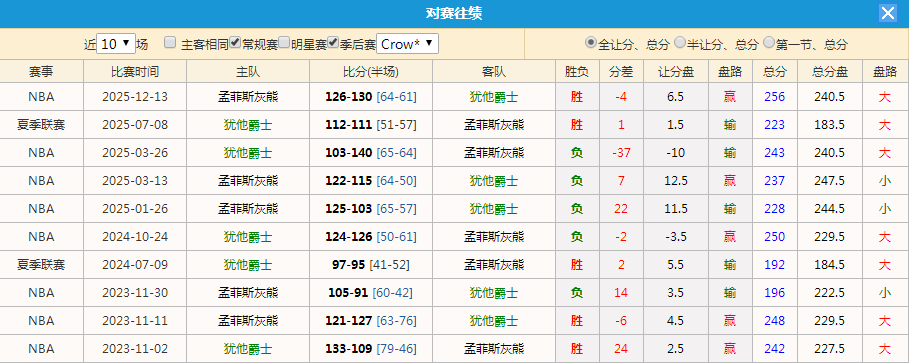Click the 比赛时间 column header
The height and width of the screenshot is (363, 909).
(135, 71)
